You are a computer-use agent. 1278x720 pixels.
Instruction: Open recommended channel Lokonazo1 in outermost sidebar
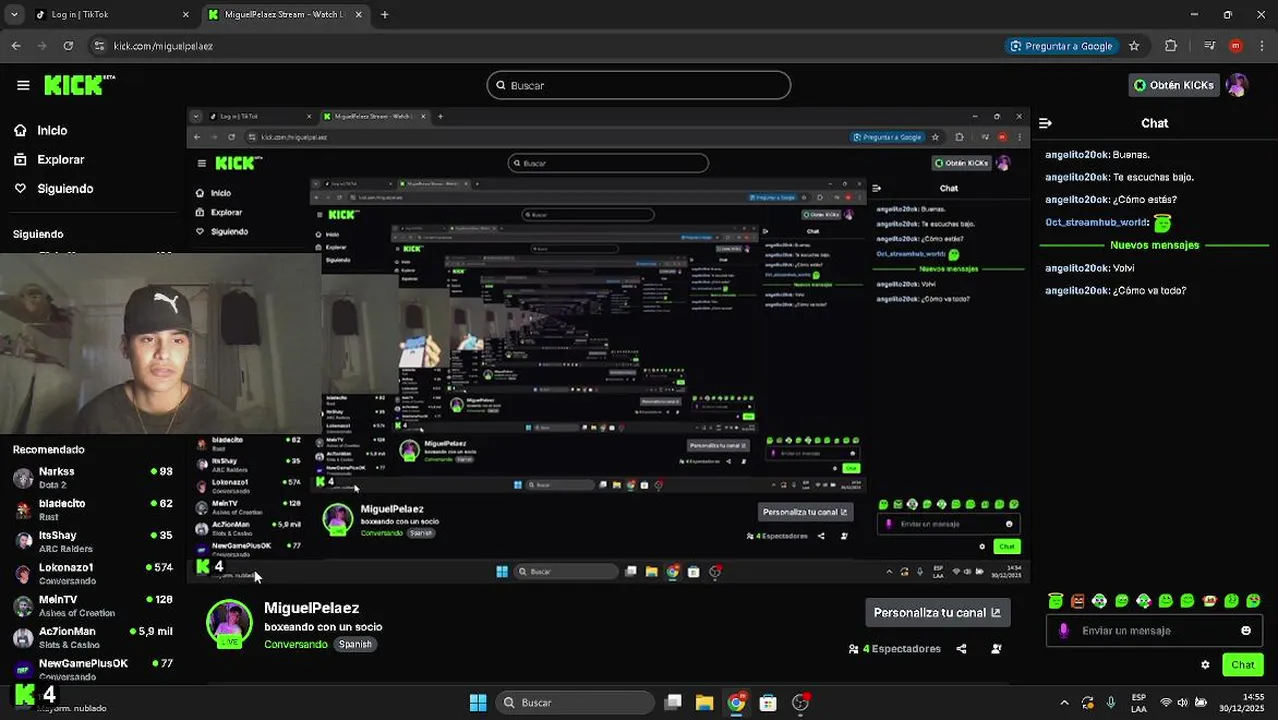coord(92,573)
